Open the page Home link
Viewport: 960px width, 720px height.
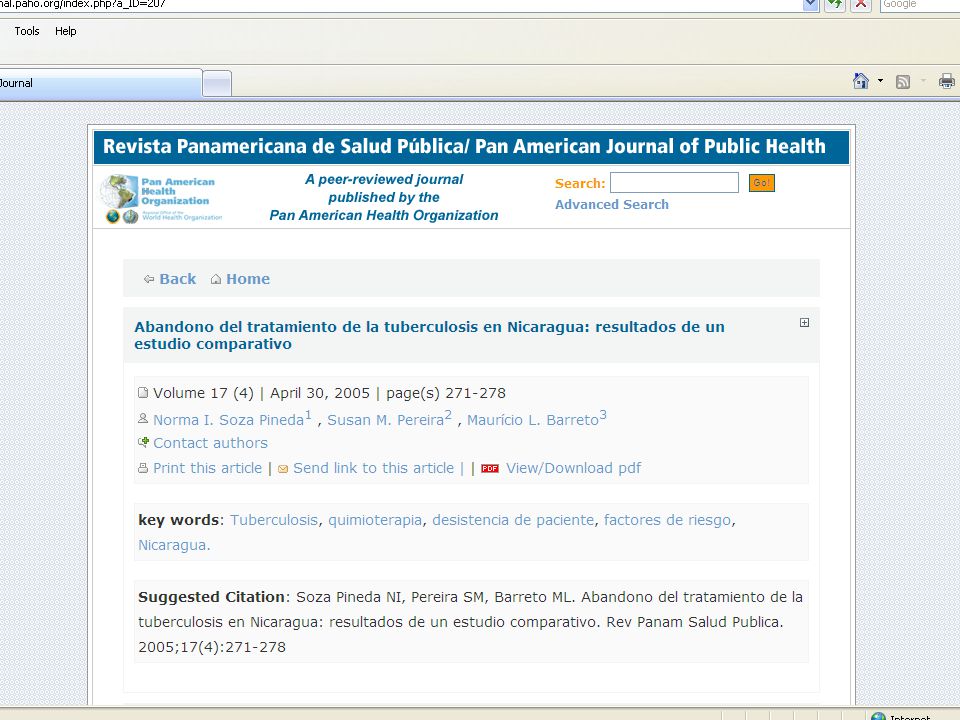click(x=248, y=279)
